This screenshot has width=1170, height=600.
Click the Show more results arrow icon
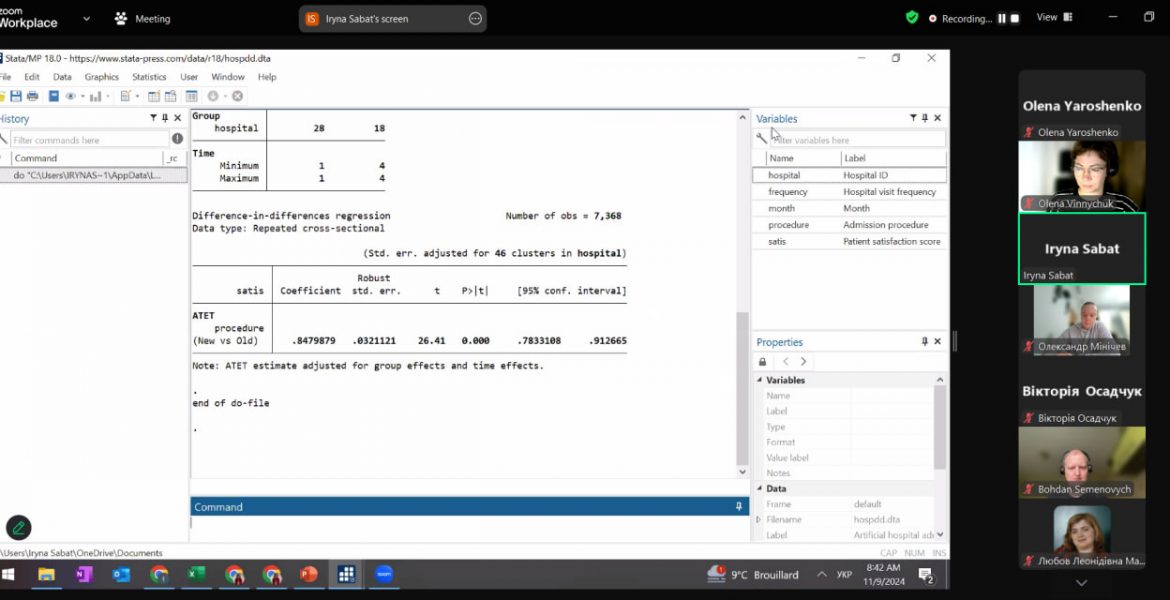coord(213,96)
